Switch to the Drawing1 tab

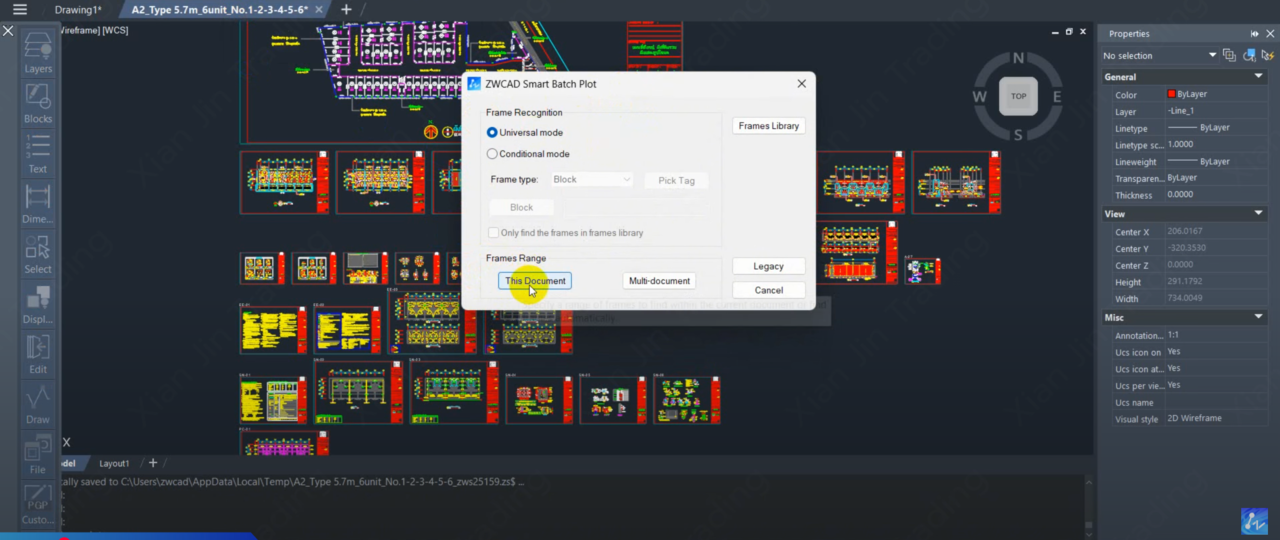(78, 9)
